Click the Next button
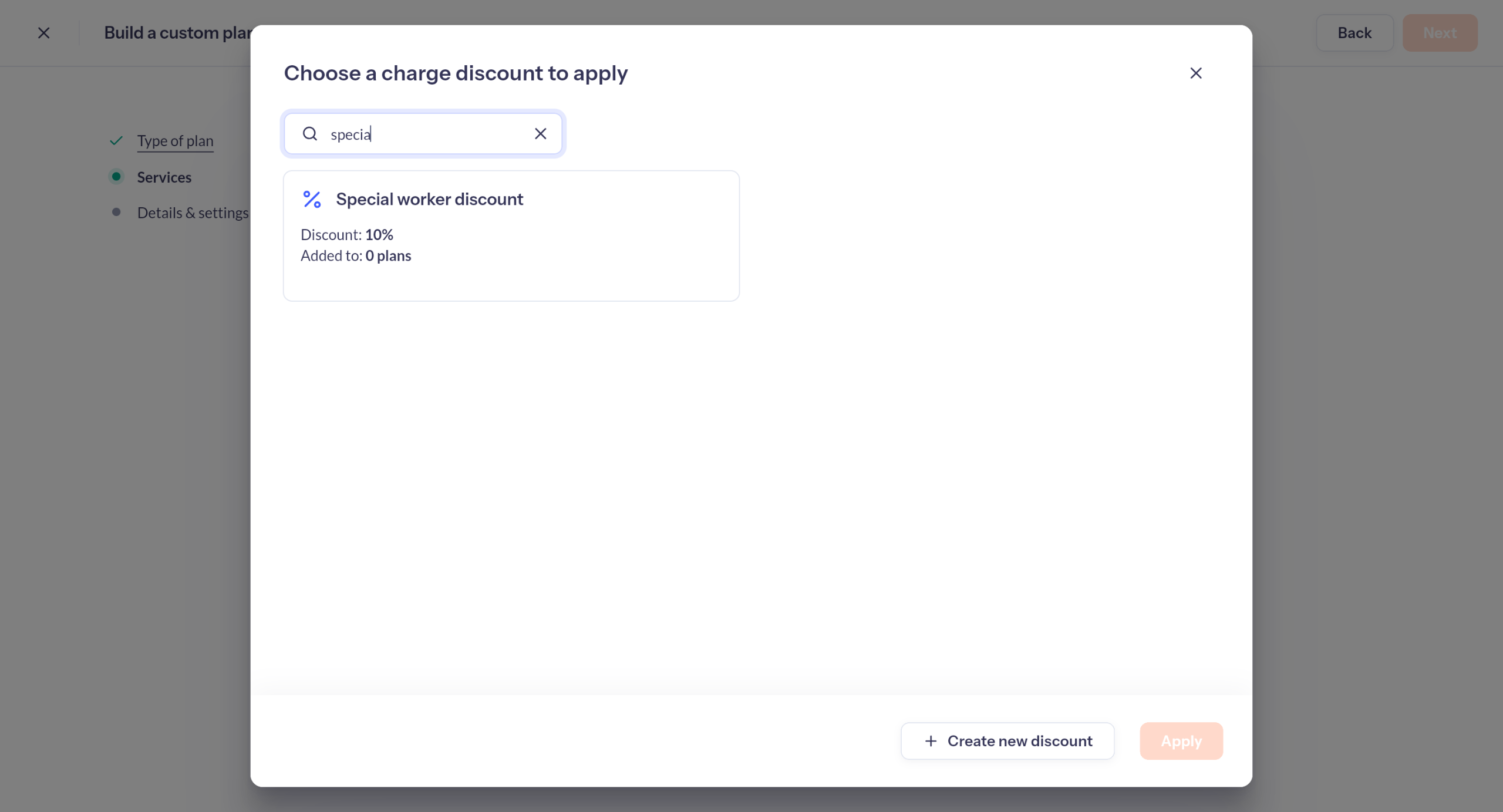Viewport: 1503px width, 812px height. coord(1440,33)
